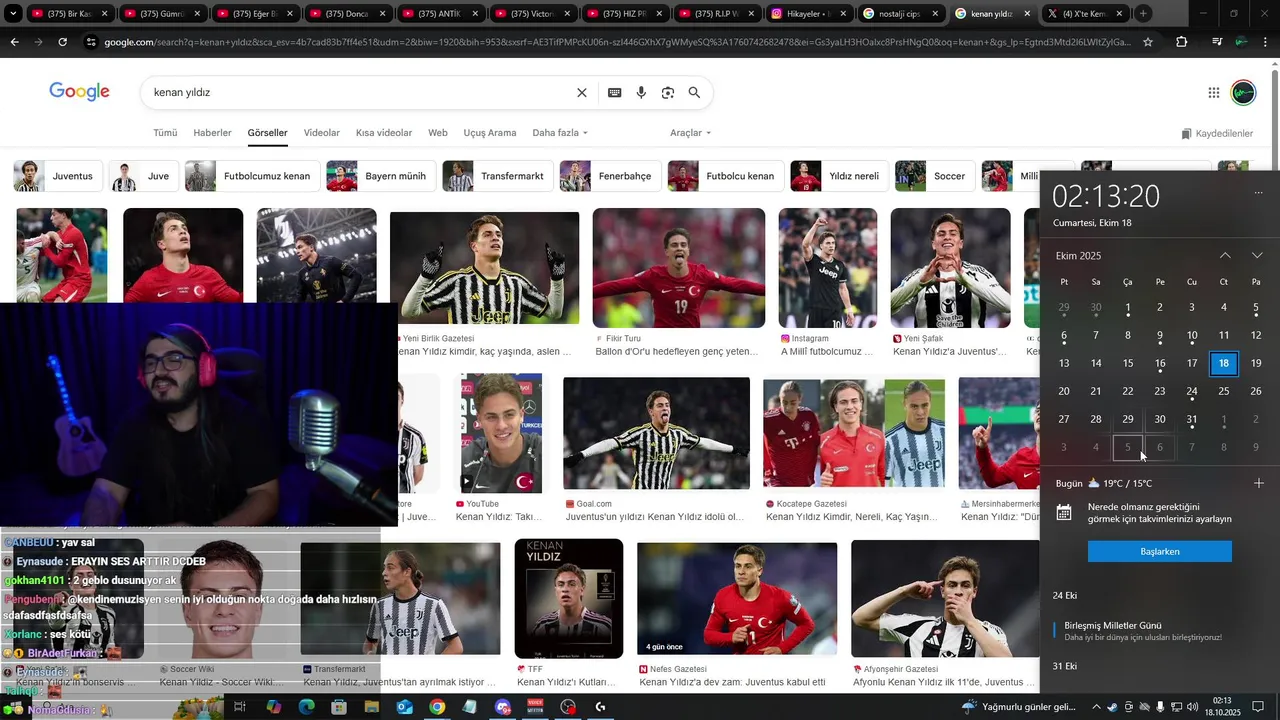Filter images by Bayern münih chip

coord(381,176)
